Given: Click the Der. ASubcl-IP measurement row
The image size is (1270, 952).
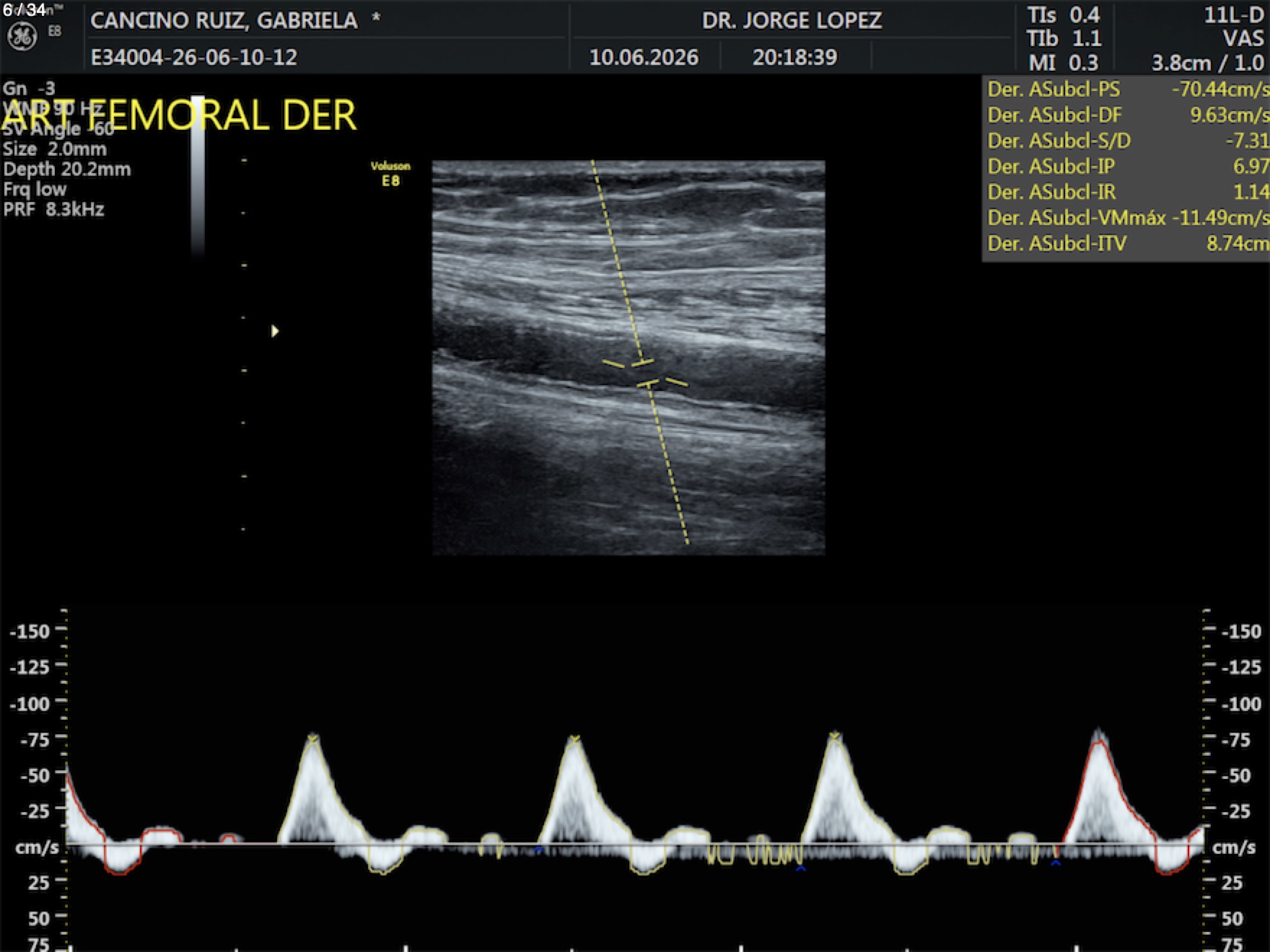Looking at the screenshot, I should coord(1126,167).
